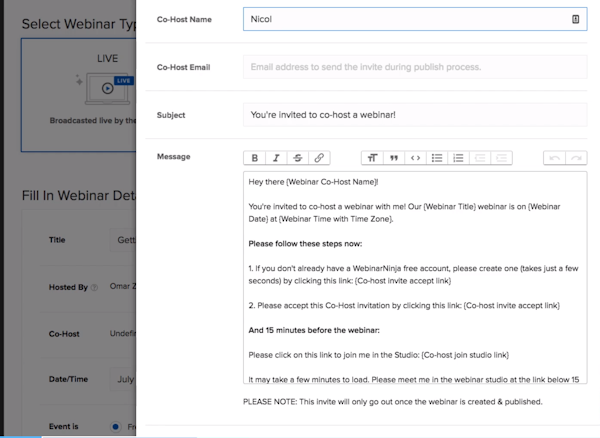Apply italic formatting to message text
This screenshot has height=438, width=600.
click(276, 158)
